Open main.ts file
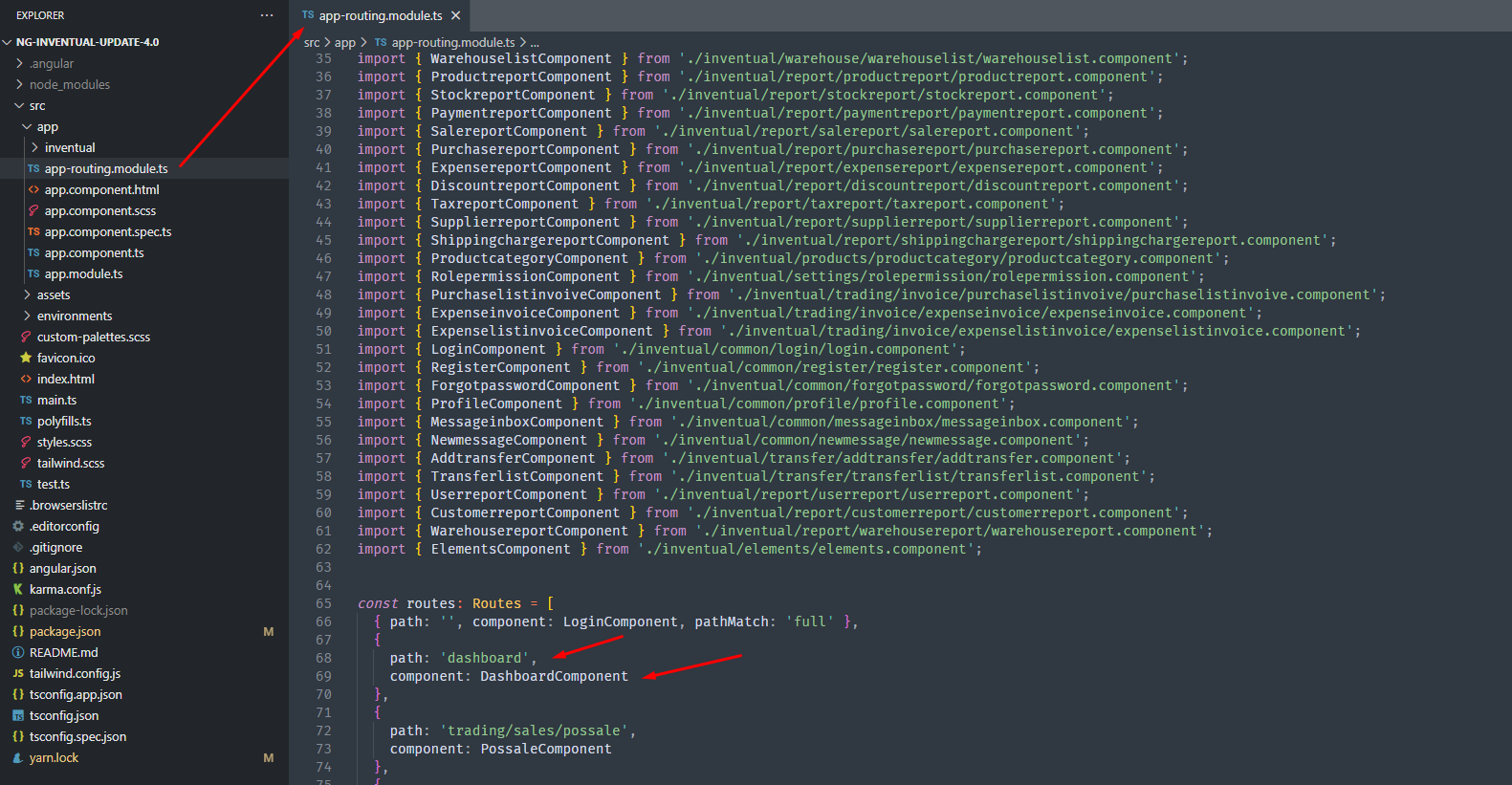The width and height of the screenshot is (1512, 785). coord(56,400)
